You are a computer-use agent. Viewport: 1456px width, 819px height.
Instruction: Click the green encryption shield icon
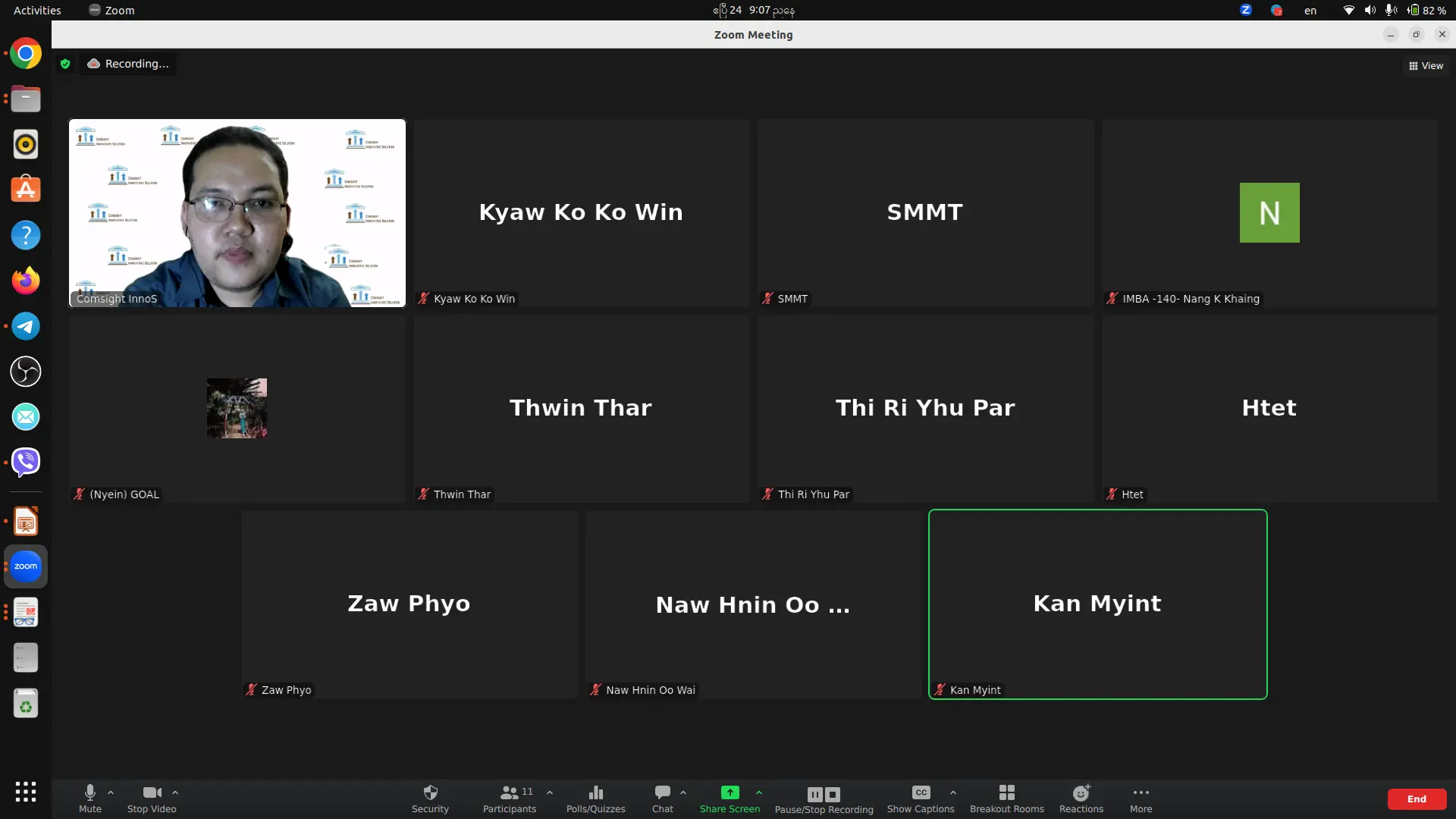(65, 64)
